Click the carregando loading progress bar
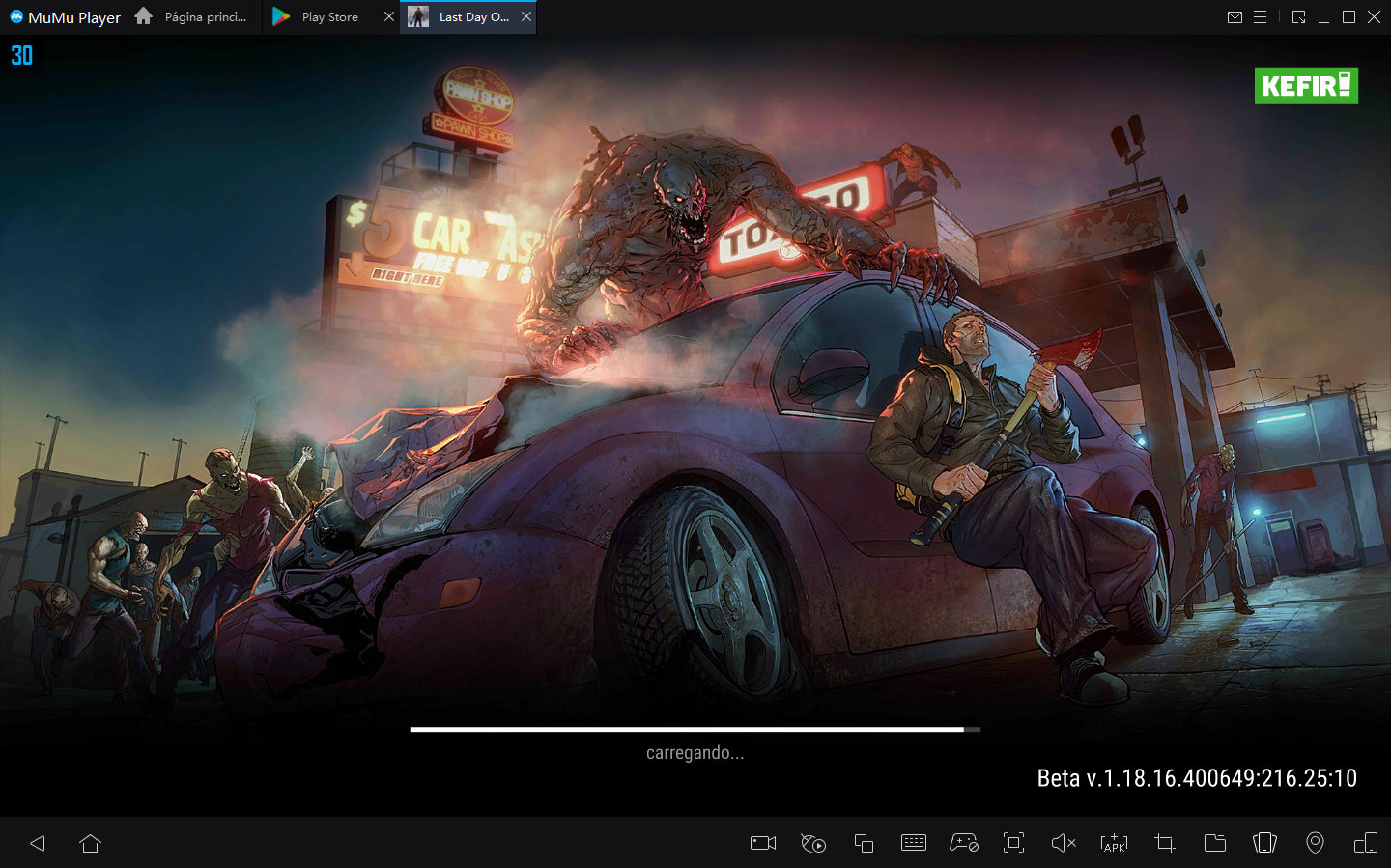 point(695,729)
